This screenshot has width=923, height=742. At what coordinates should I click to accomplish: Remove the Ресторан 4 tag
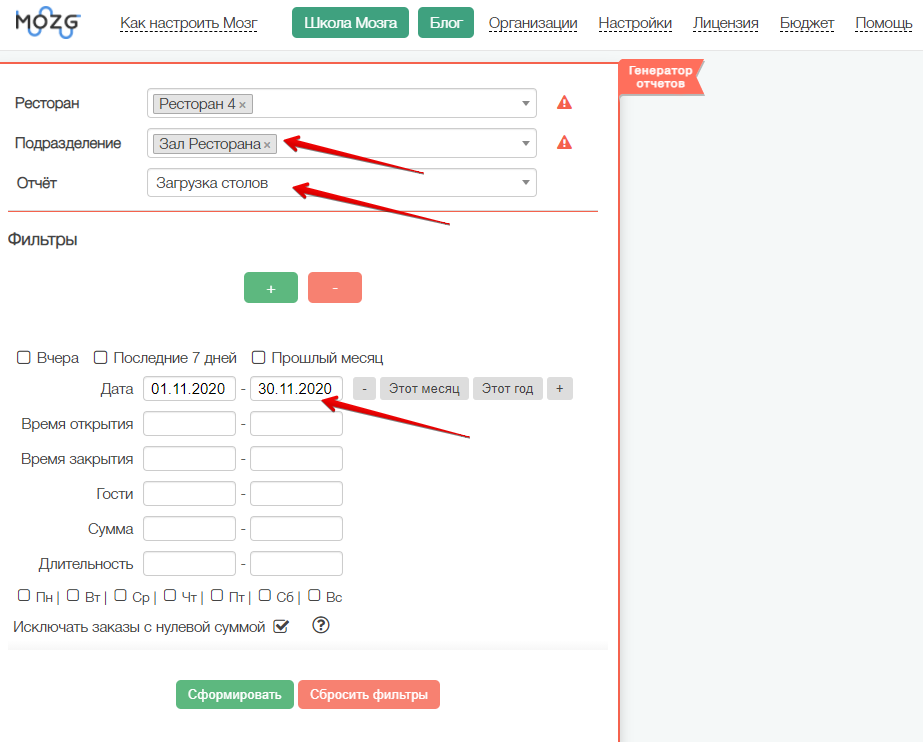pos(242,105)
